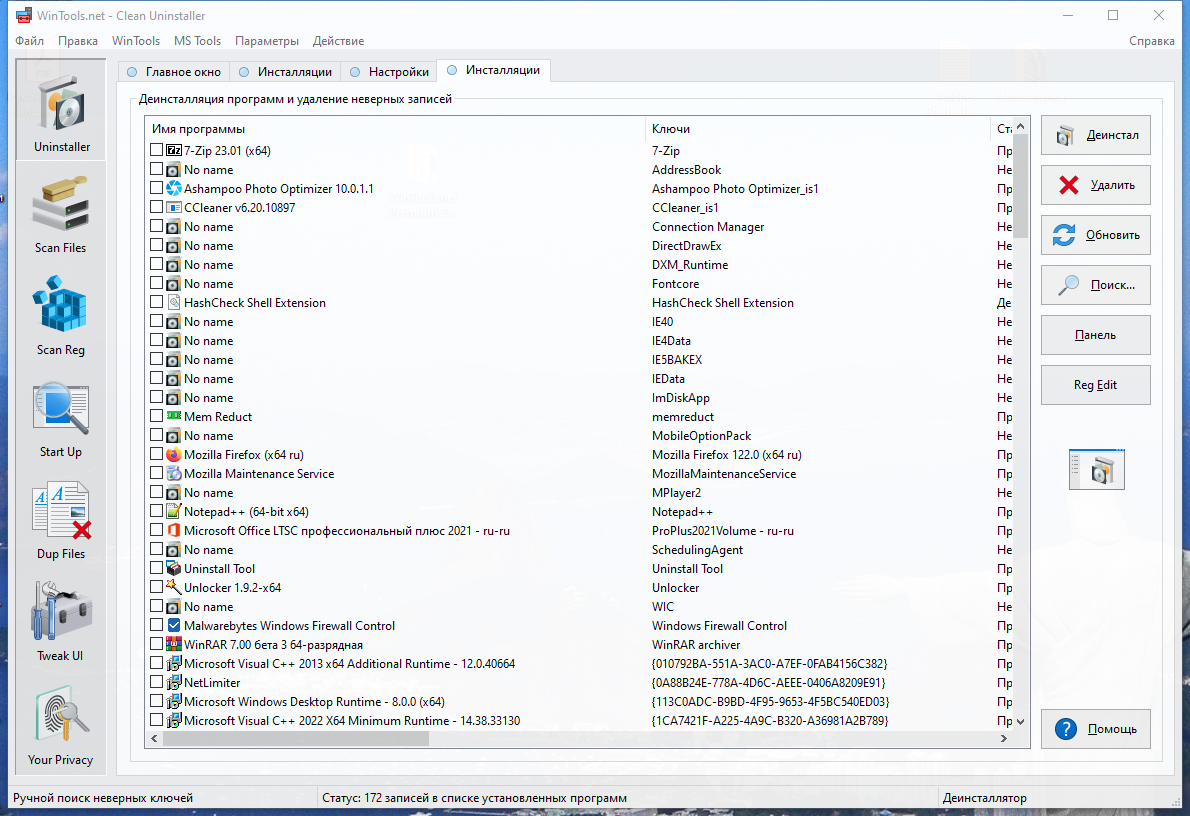Open the Dup Files tool
The image size is (1190, 816).
pyautogui.click(x=61, y=521)
